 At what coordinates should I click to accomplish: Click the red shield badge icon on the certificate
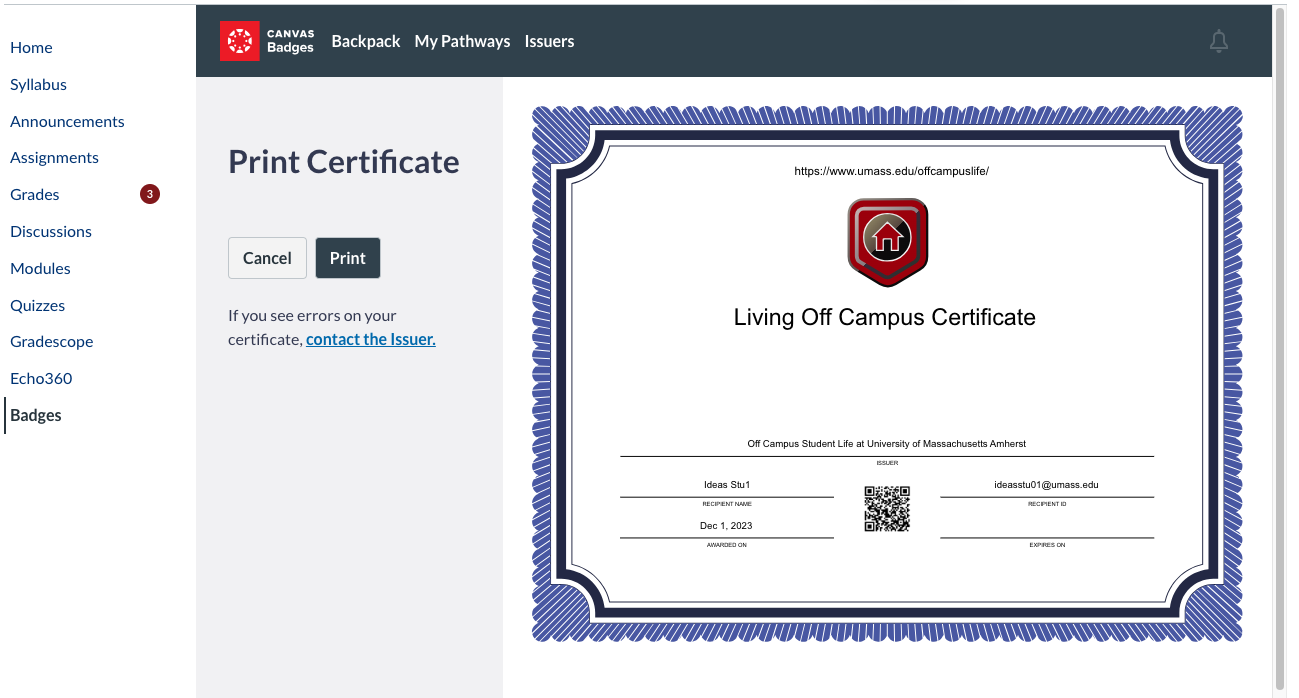pyautogui.click(x=886, y=241)
